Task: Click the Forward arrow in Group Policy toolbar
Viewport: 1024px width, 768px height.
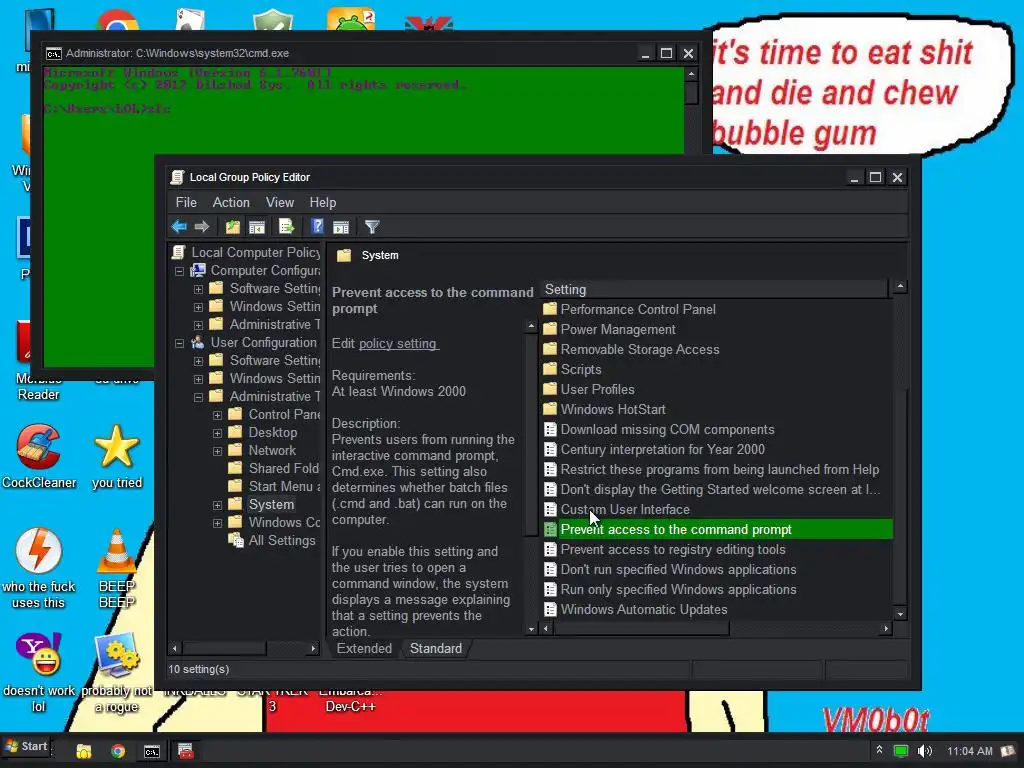Action: 202,227
